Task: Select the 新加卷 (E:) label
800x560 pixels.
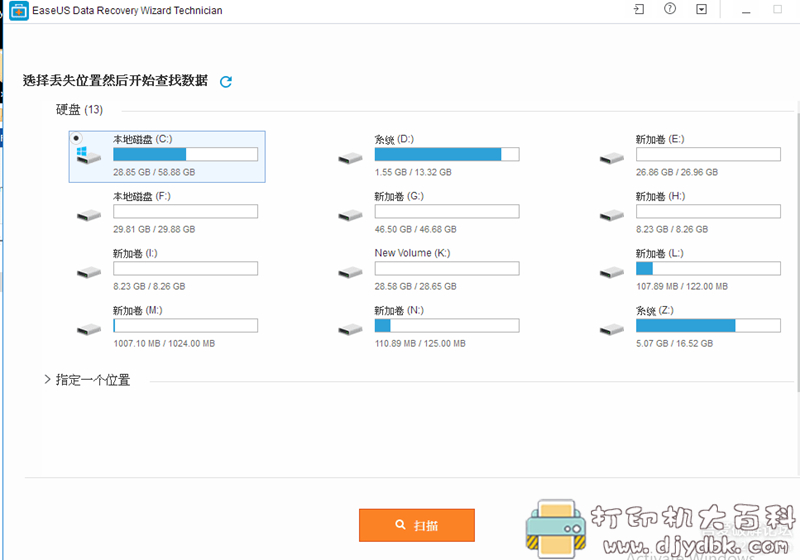Action: pyautogui.click(x=660, y=139)
